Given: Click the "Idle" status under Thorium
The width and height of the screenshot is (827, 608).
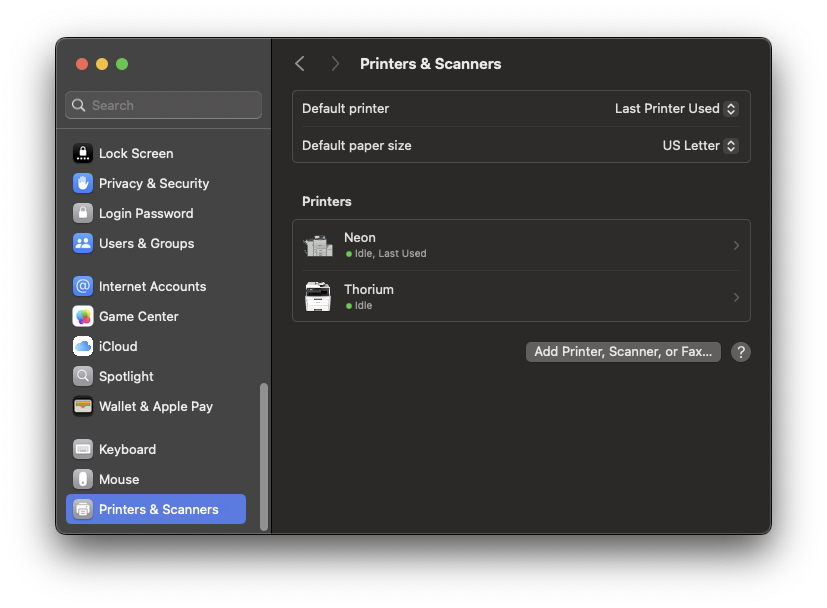Looking at the screenshot, I should pyautogui.click(x=363, y=305).
